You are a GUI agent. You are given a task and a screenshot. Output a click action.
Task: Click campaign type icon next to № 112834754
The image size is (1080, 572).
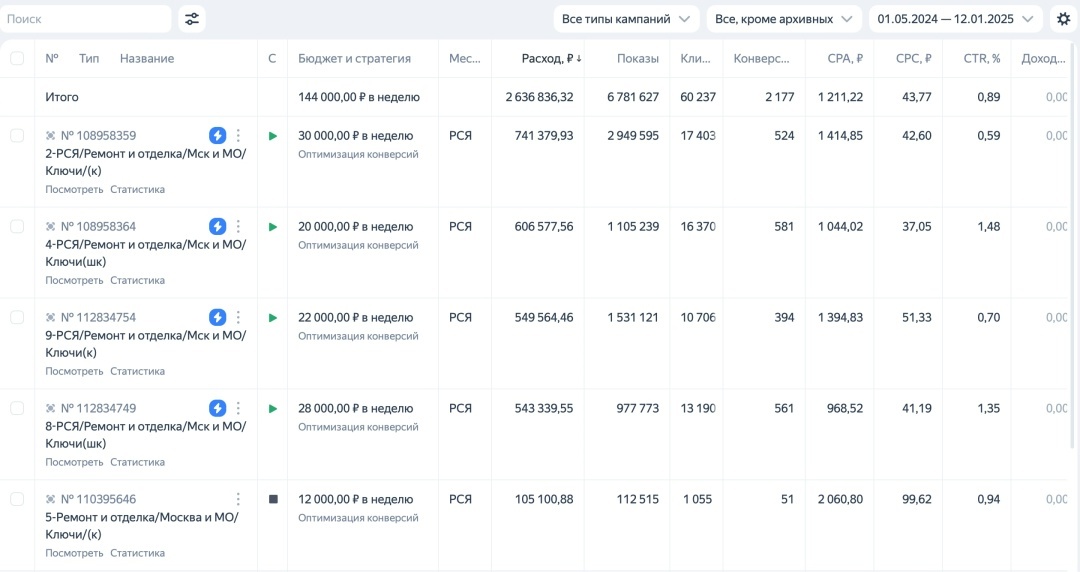tap(50, 318)
